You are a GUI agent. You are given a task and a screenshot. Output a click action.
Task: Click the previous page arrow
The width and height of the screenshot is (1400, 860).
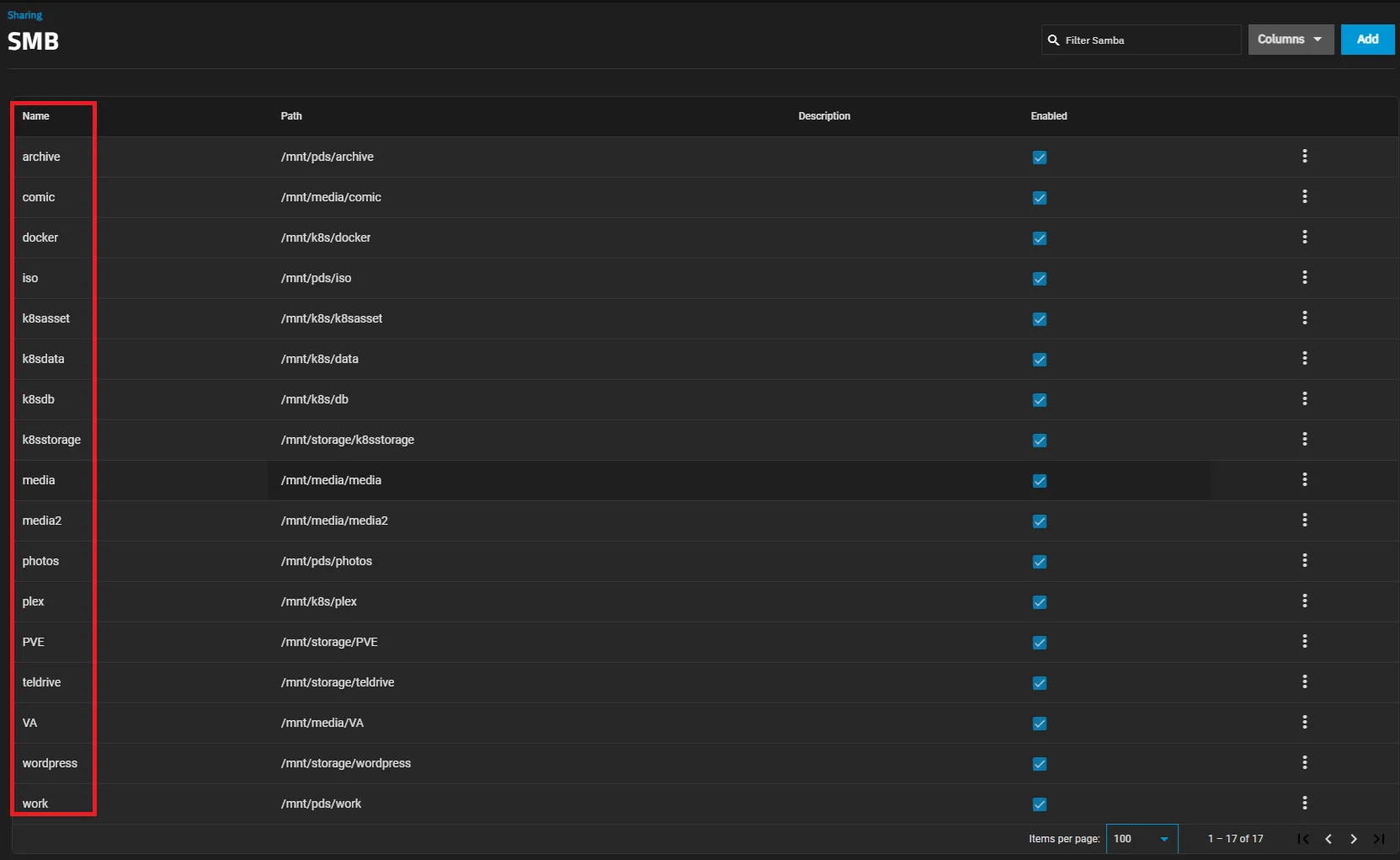1328,839
